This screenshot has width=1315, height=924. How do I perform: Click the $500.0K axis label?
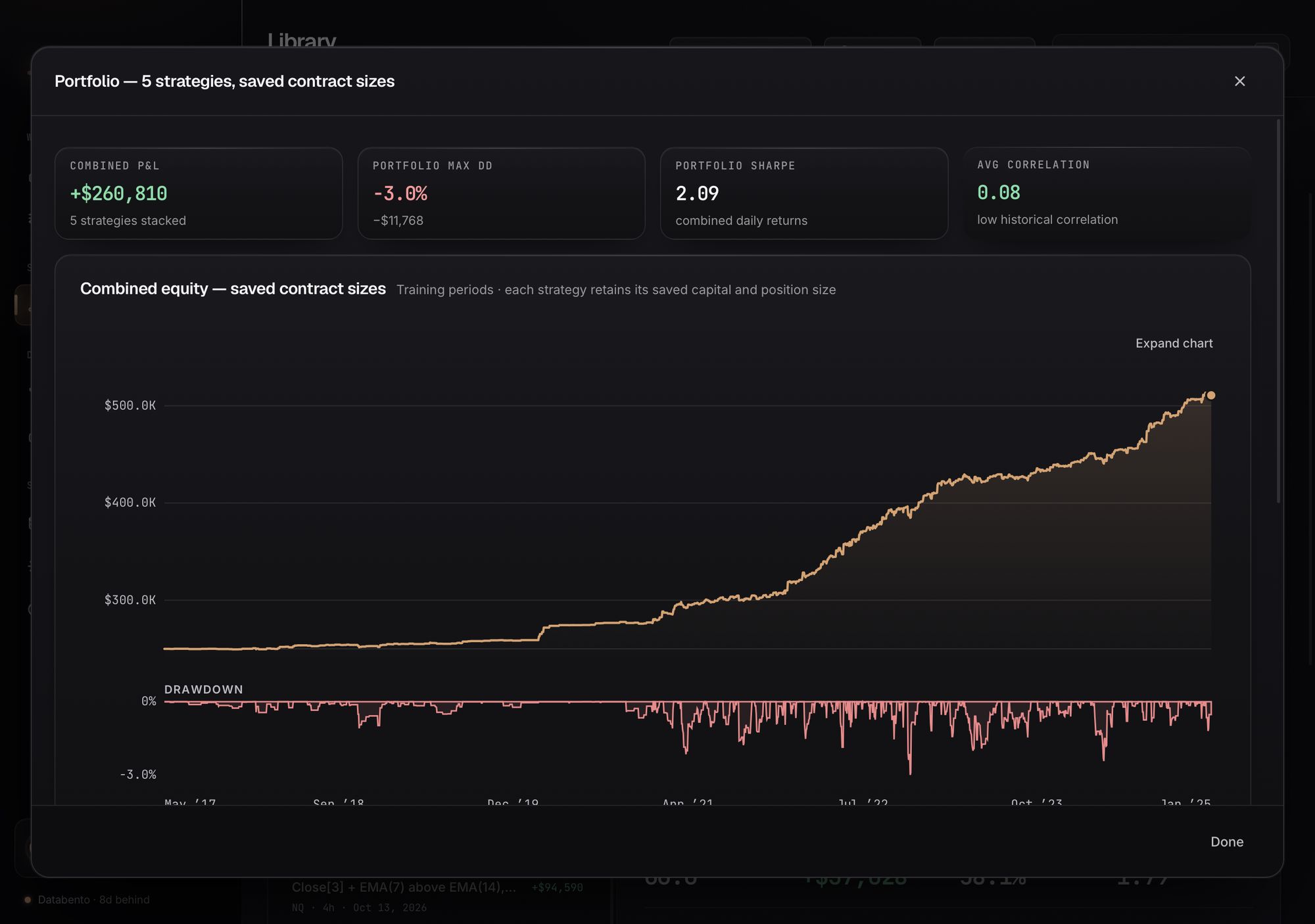[130, 405]
